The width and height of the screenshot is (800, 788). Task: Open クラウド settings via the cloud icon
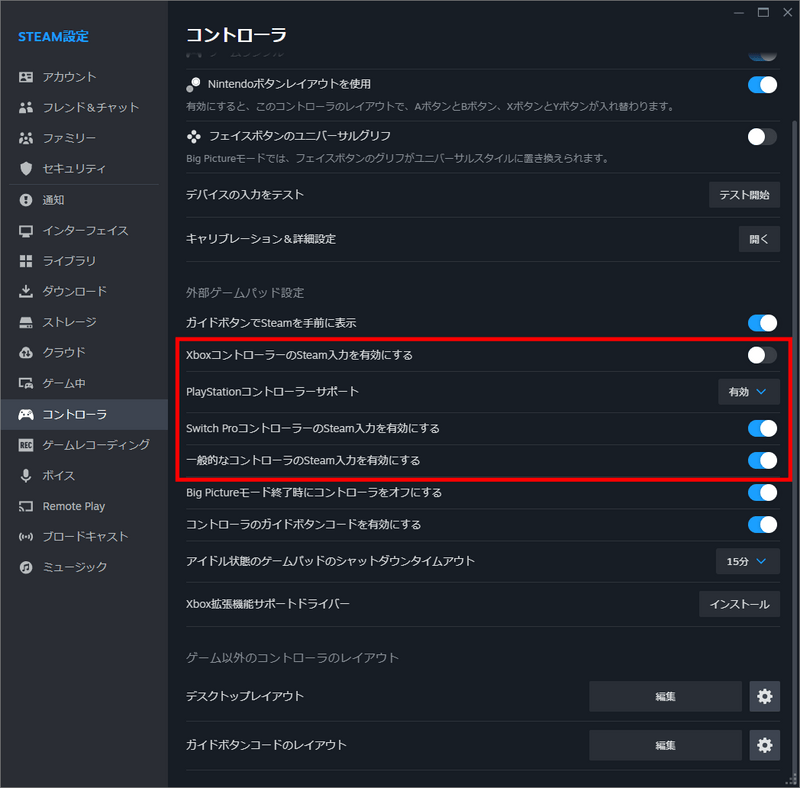(x=24, y=352)
